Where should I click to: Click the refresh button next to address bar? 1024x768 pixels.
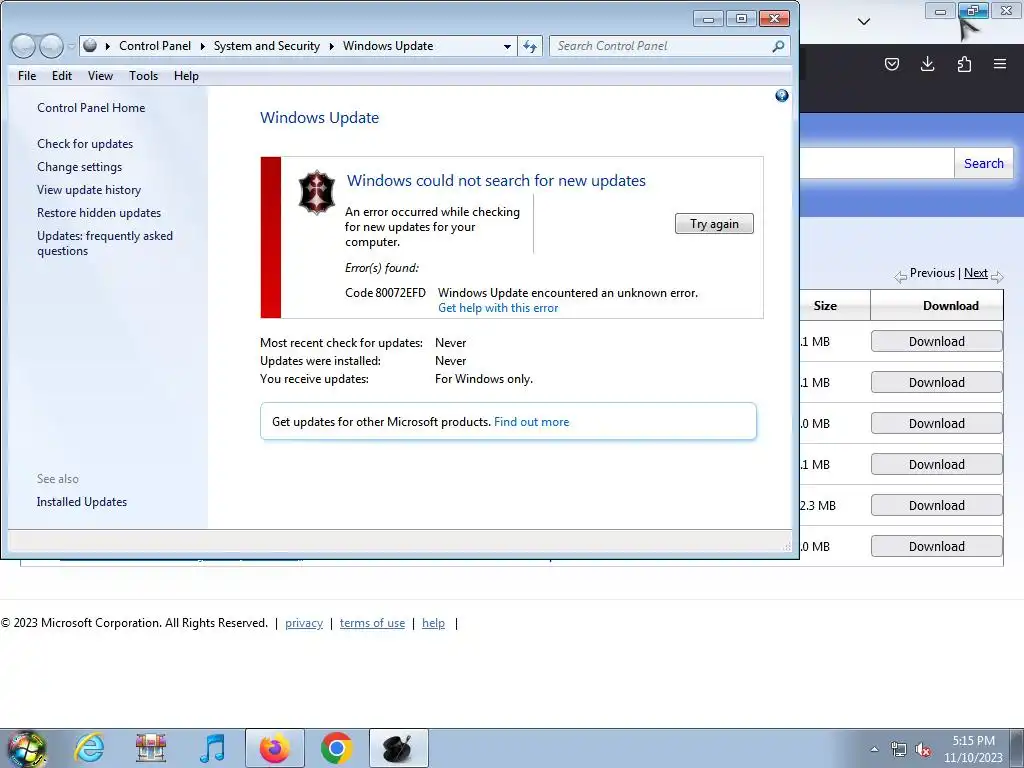tap(530, 46)
